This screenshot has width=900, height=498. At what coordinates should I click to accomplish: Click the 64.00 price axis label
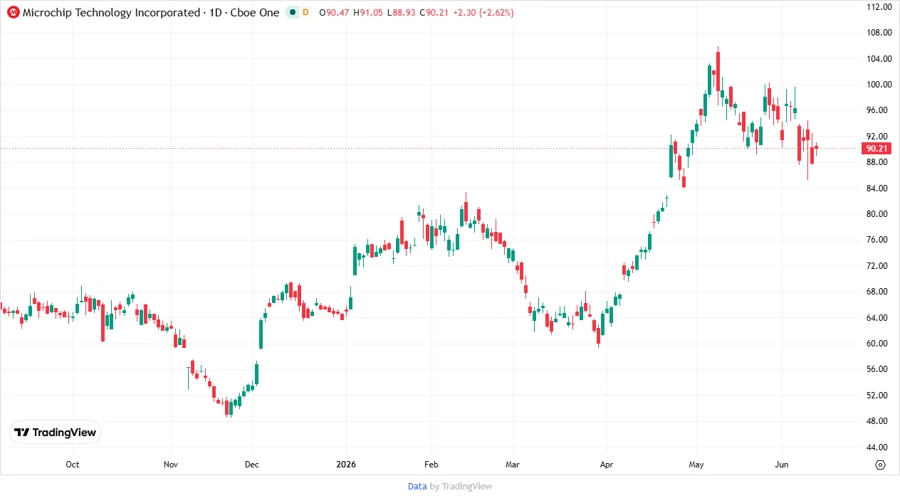point(879,317)
